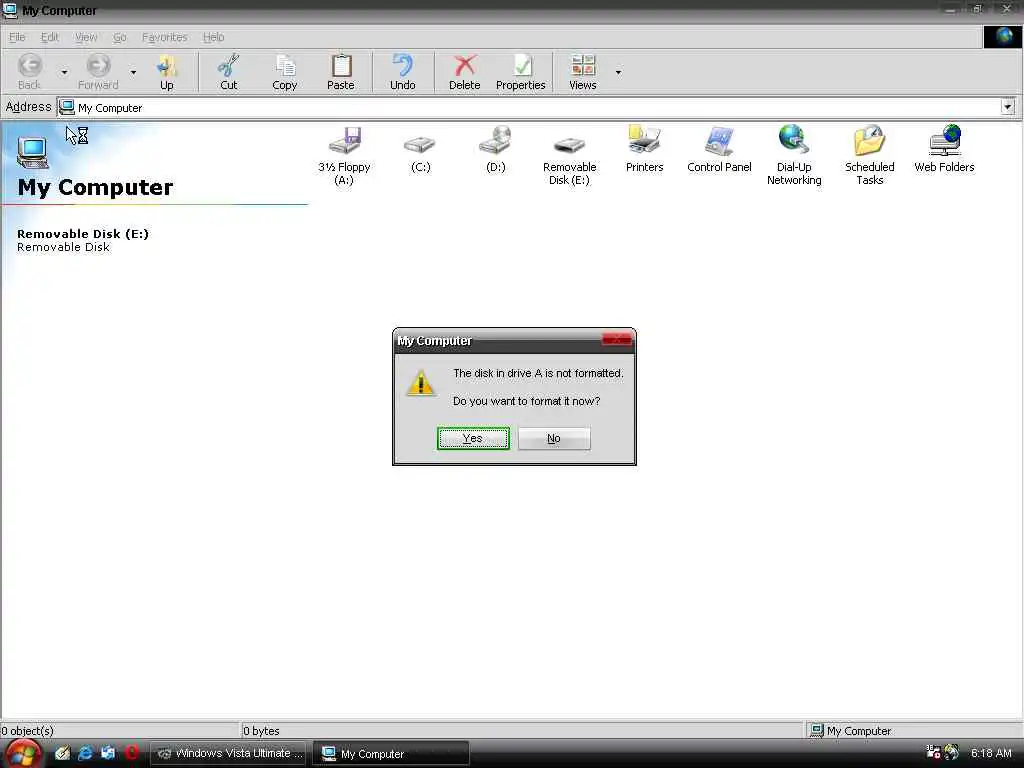Click the Scheduled Tasks tray icon
Image resolution: width=1024 pixels, height=768 pixels.
933,752
